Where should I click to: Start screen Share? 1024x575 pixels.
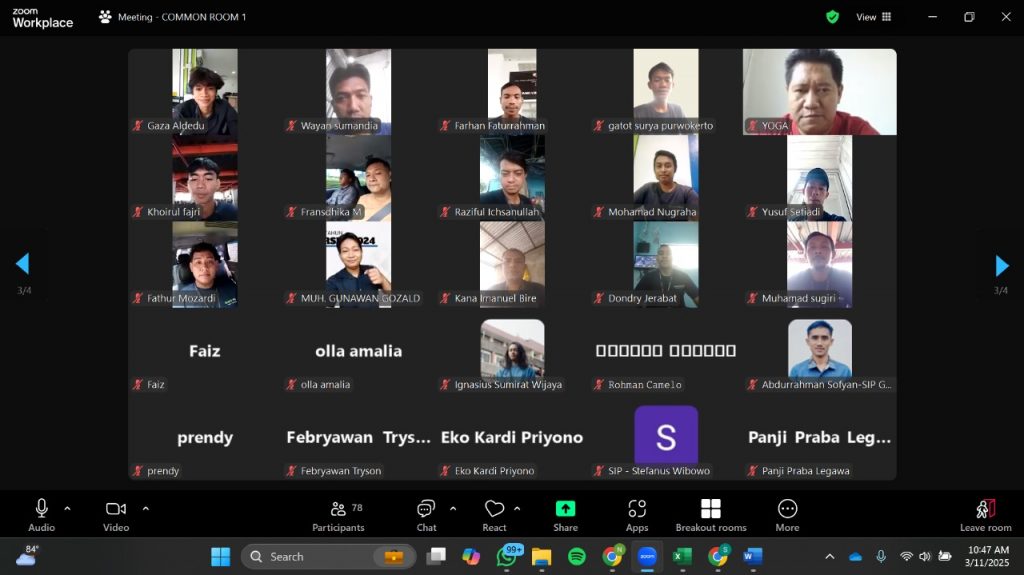tap(565, 514)
